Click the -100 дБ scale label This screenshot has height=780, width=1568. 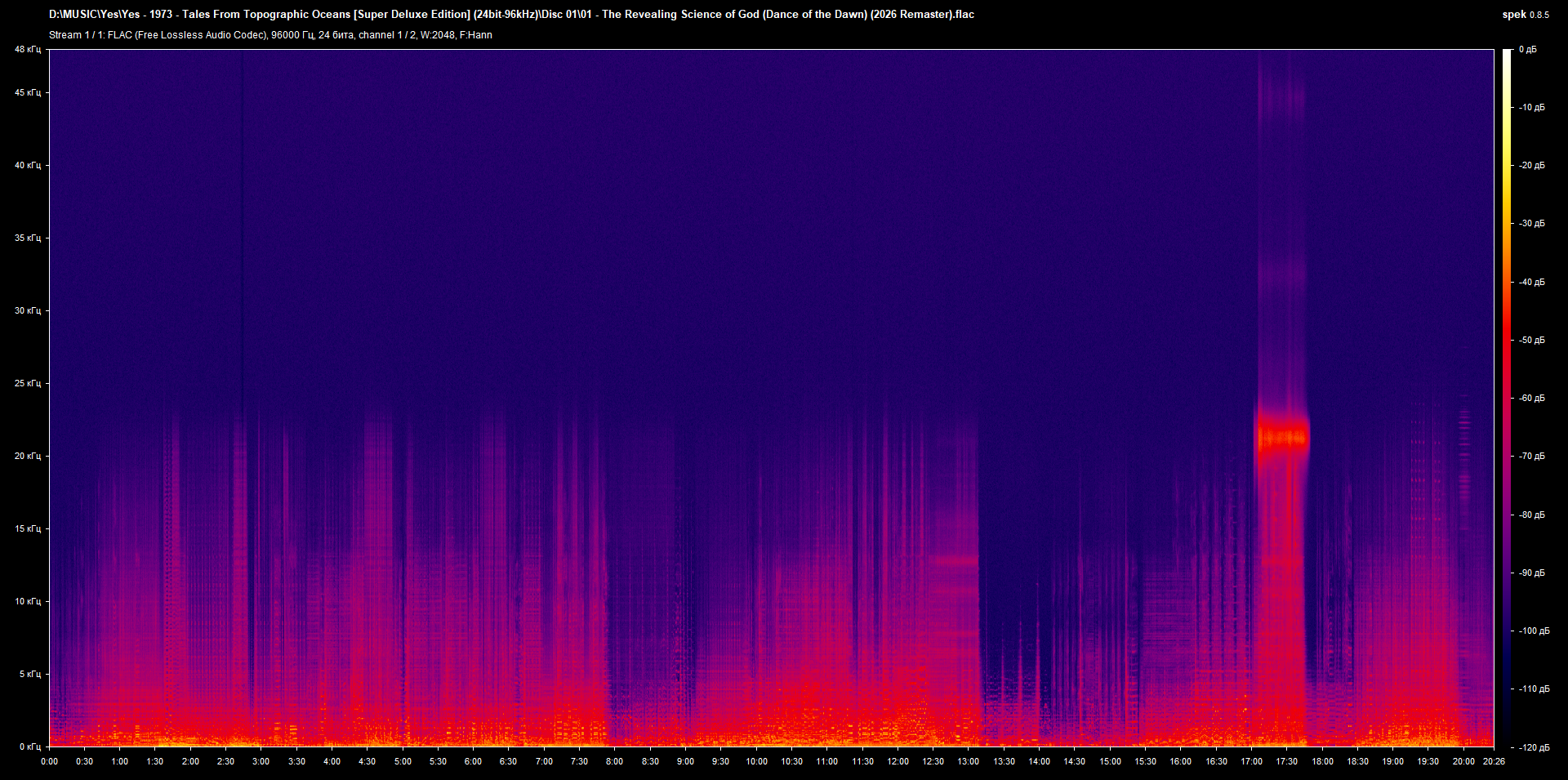point(1535,631)
